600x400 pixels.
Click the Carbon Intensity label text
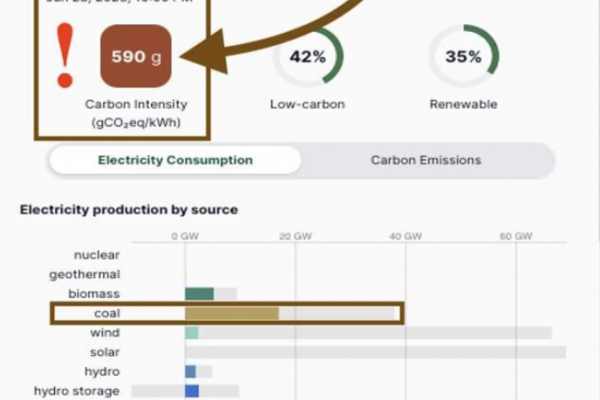[x=136, y=104]
